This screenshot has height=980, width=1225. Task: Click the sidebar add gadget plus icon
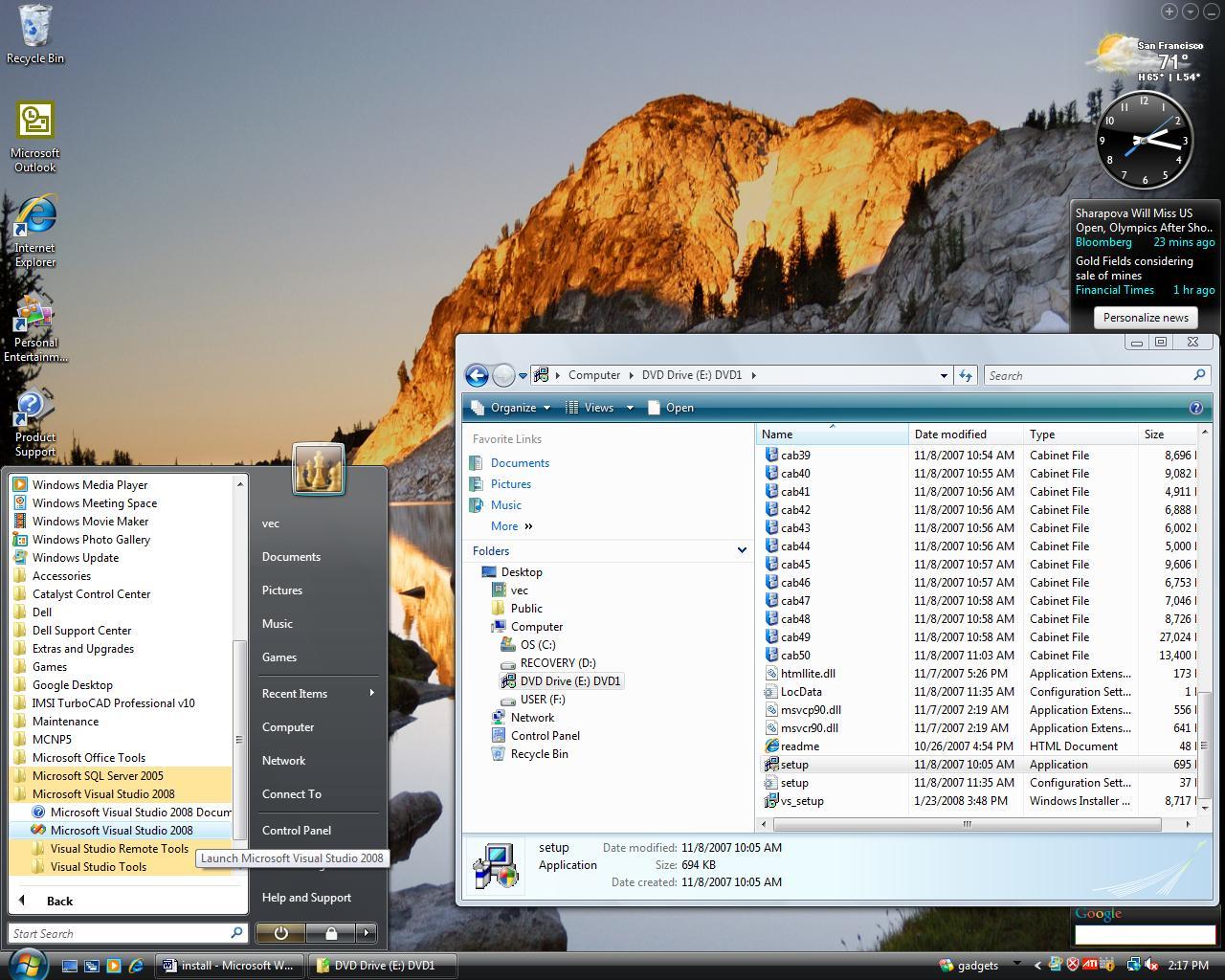(x=1169, y=11)
